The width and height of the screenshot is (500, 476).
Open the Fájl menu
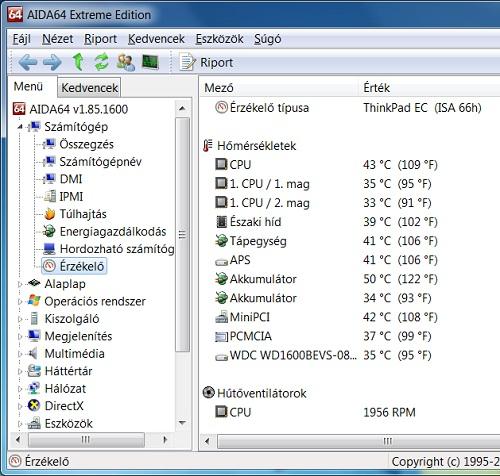[22, 39]
